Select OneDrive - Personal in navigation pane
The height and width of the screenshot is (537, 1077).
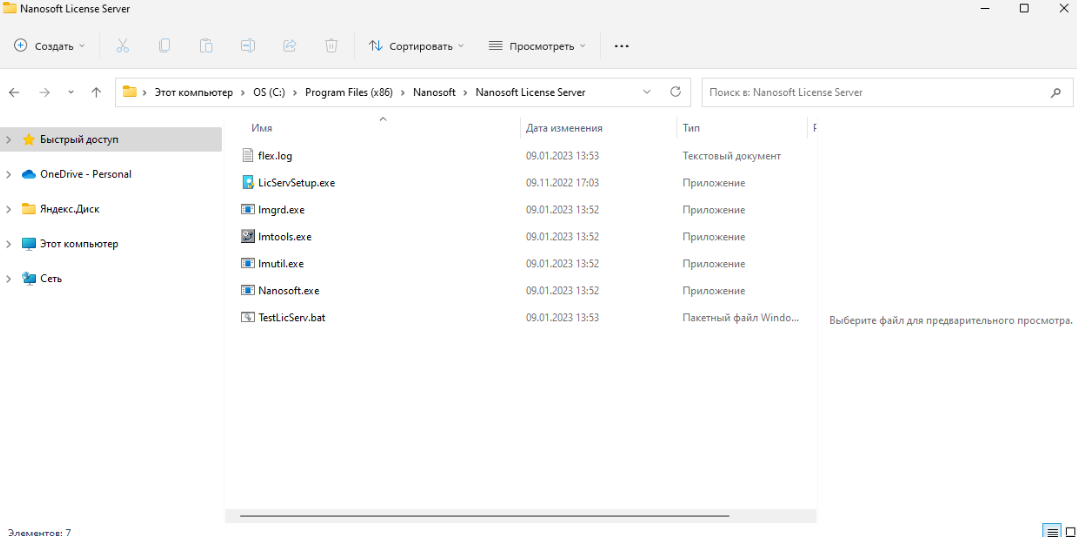(86, 174)
